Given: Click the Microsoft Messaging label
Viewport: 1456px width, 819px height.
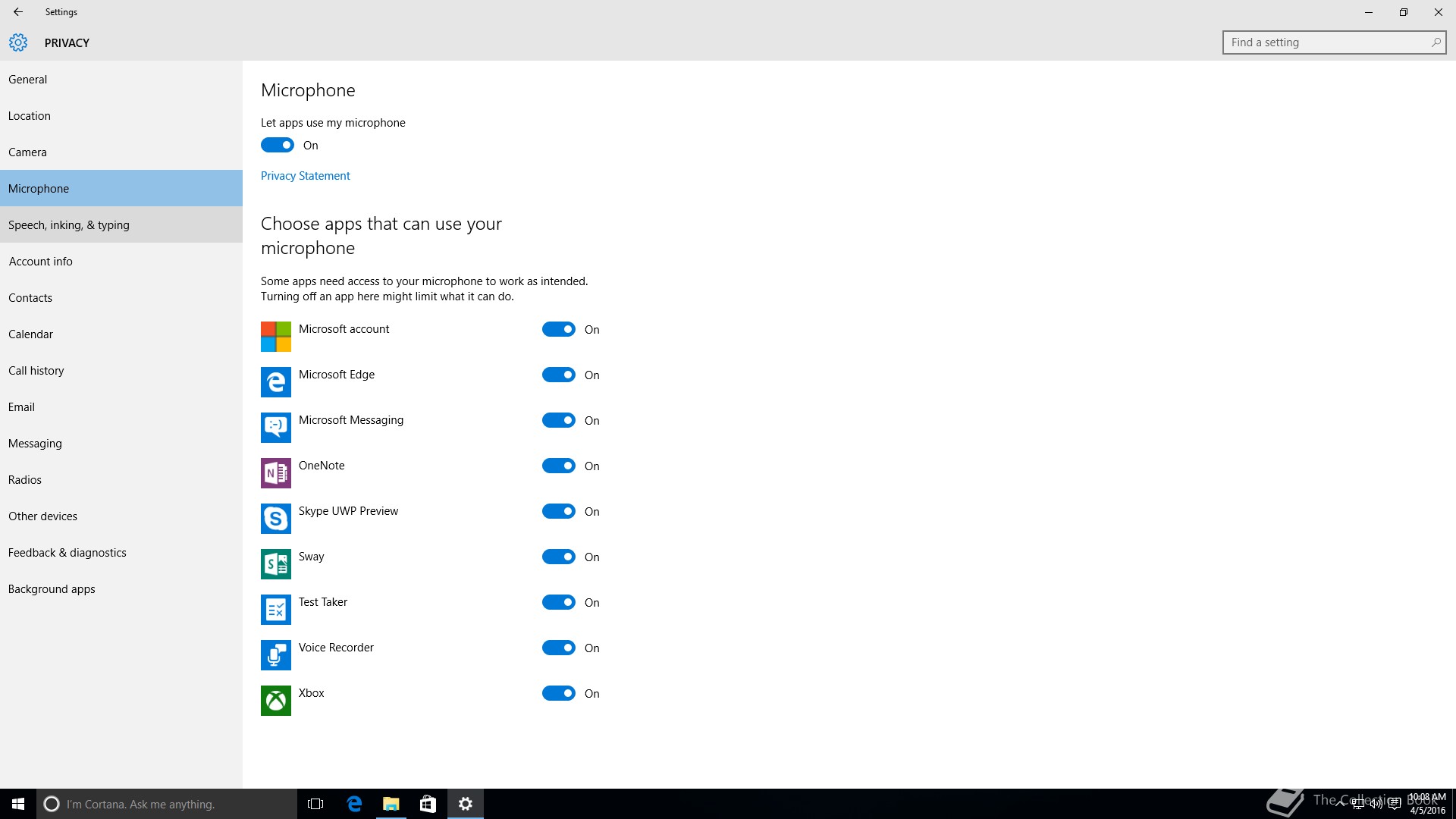Looking at the screenshot, I should coord(351,419).
